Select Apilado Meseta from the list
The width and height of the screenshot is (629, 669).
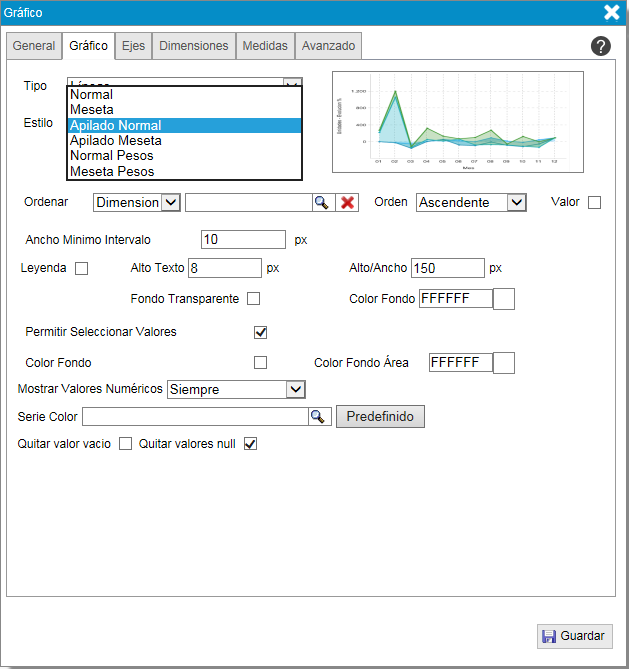click(x=115, y=141)
